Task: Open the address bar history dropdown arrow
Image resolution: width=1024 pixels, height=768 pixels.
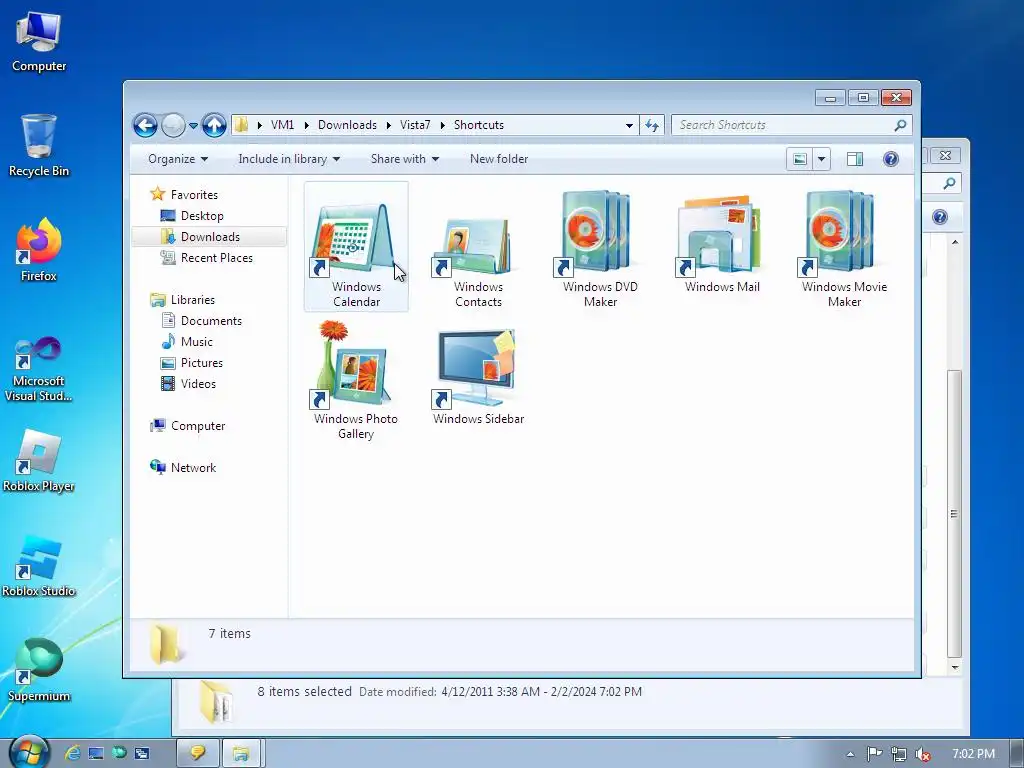Action: tap(629, 125)
